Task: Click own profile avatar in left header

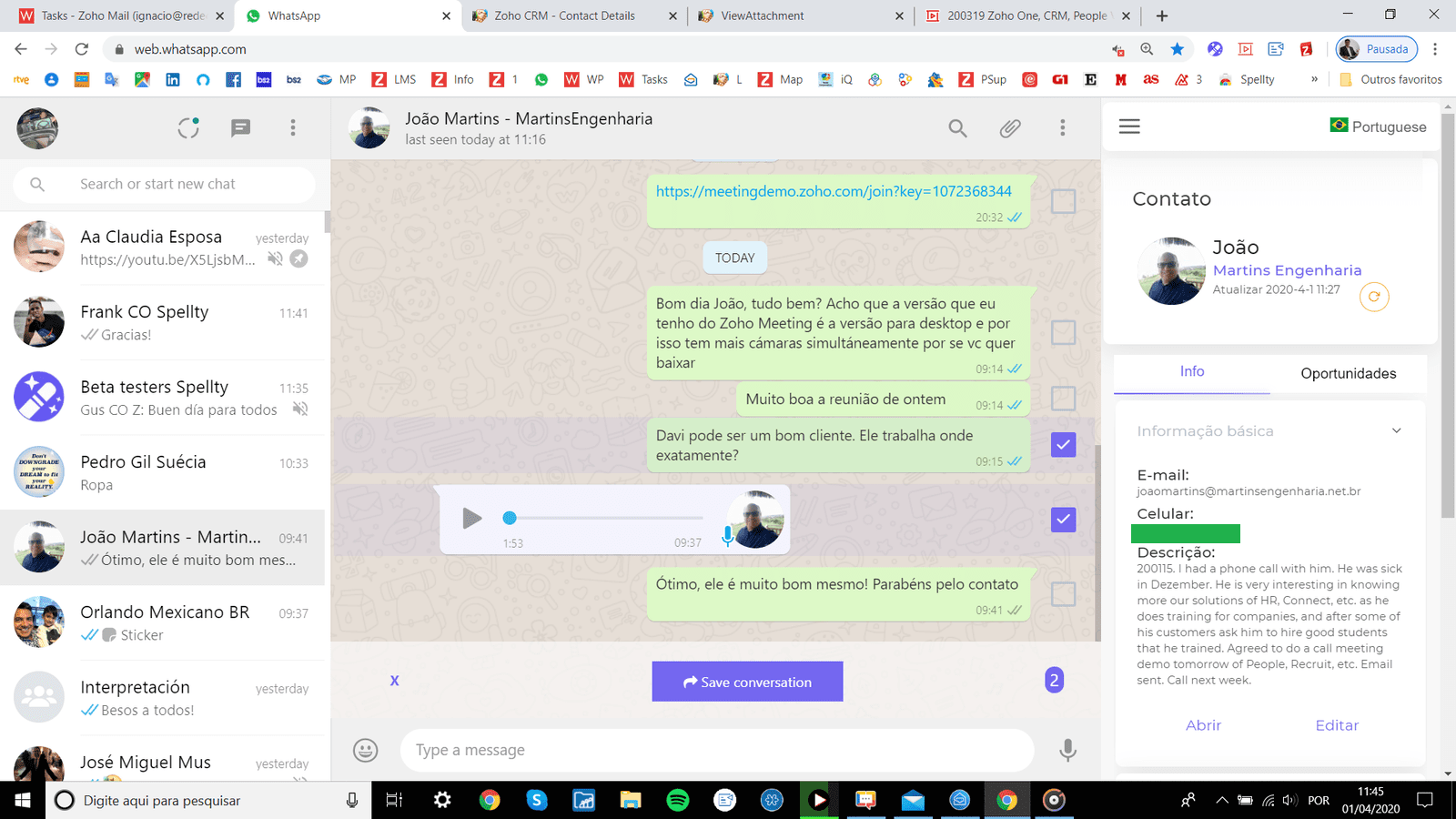Action: click(37, 128)
